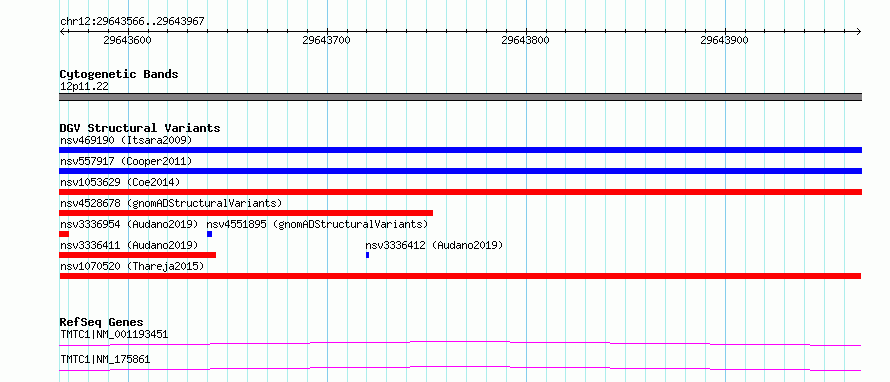Select the TMTC1|NM_001193451 transcript label
The image size is (890, 382).
click(114, 334)
